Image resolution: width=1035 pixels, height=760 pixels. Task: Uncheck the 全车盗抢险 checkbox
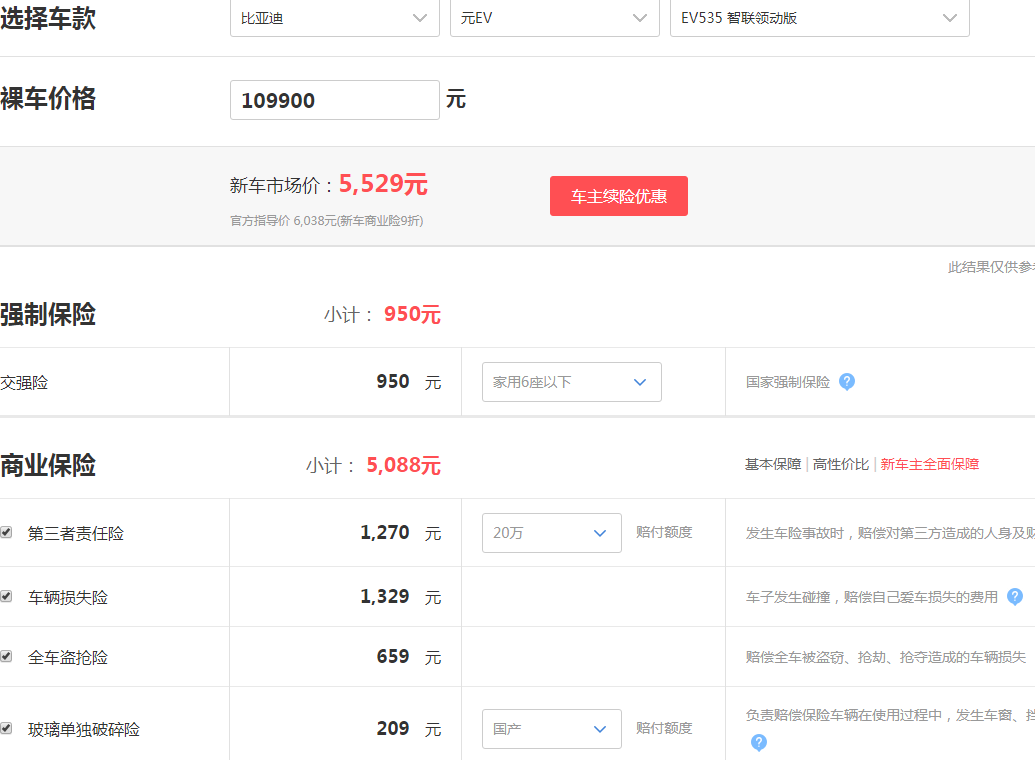6,656
